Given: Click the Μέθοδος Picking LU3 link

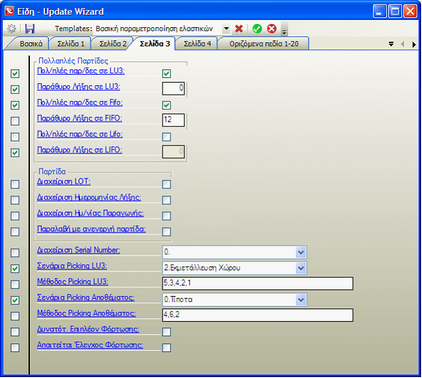Looking at the screenshot, I should coord(72,282).
